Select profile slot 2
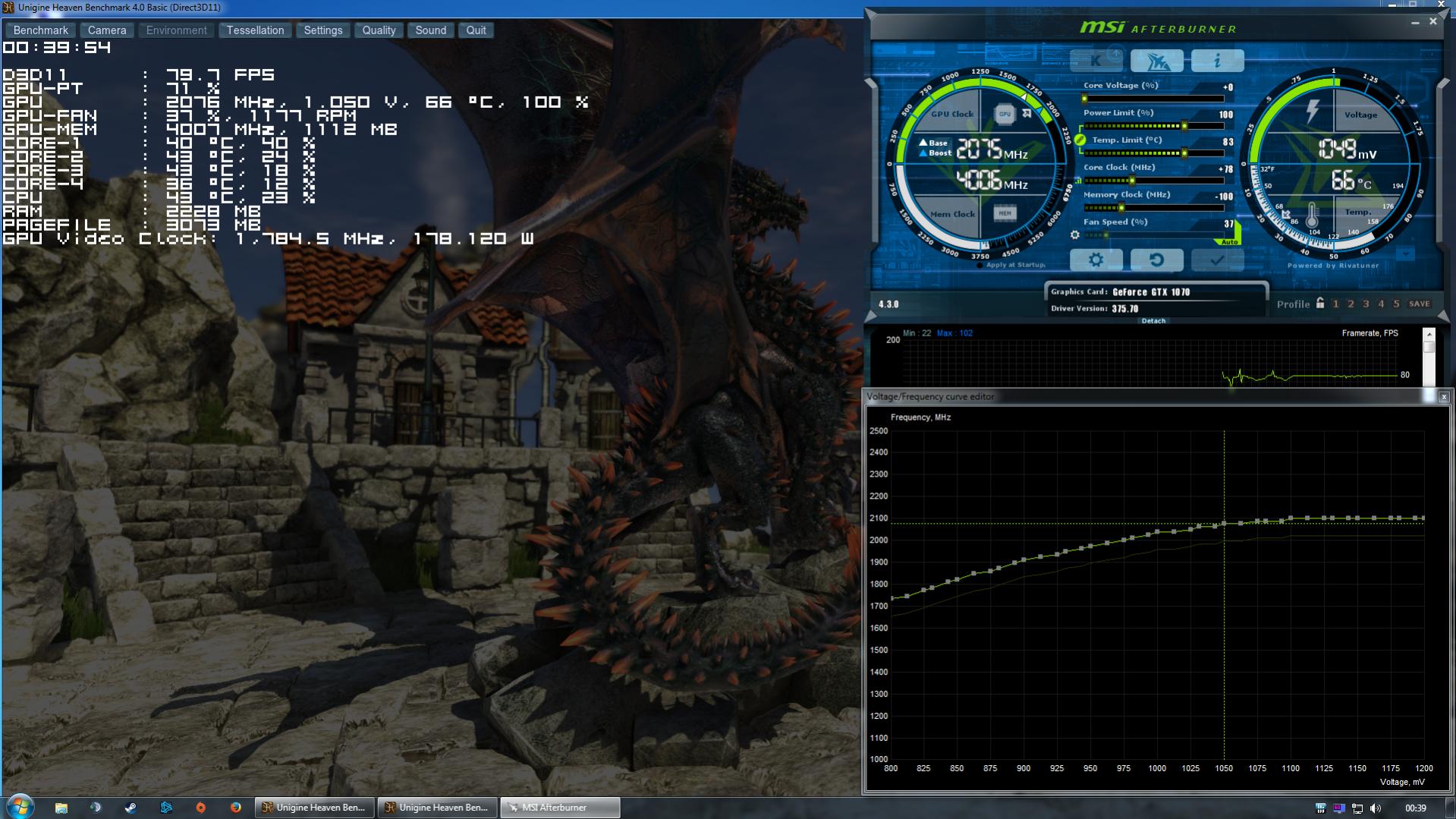1456x819 pixels. point(1351,304)
